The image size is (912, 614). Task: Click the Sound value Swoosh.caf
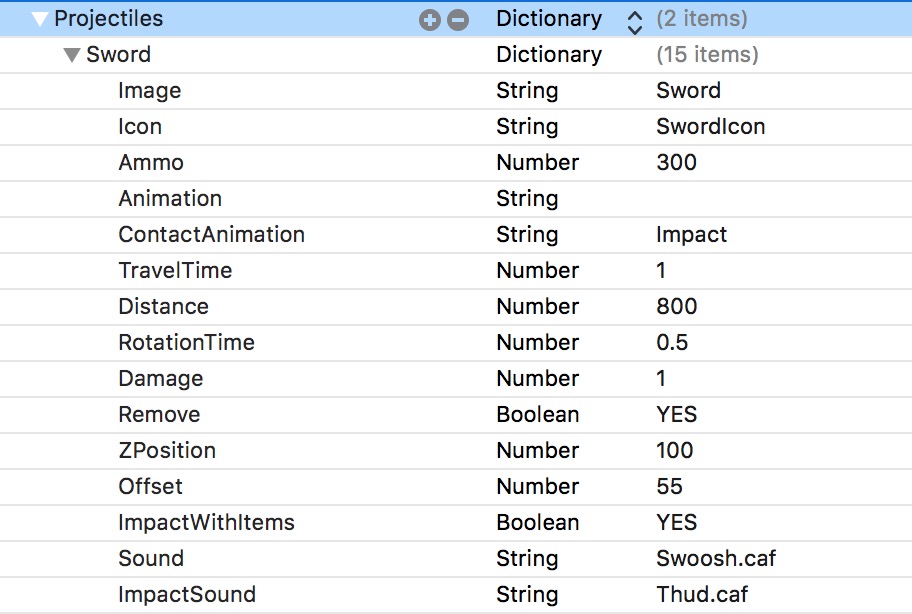716,558
